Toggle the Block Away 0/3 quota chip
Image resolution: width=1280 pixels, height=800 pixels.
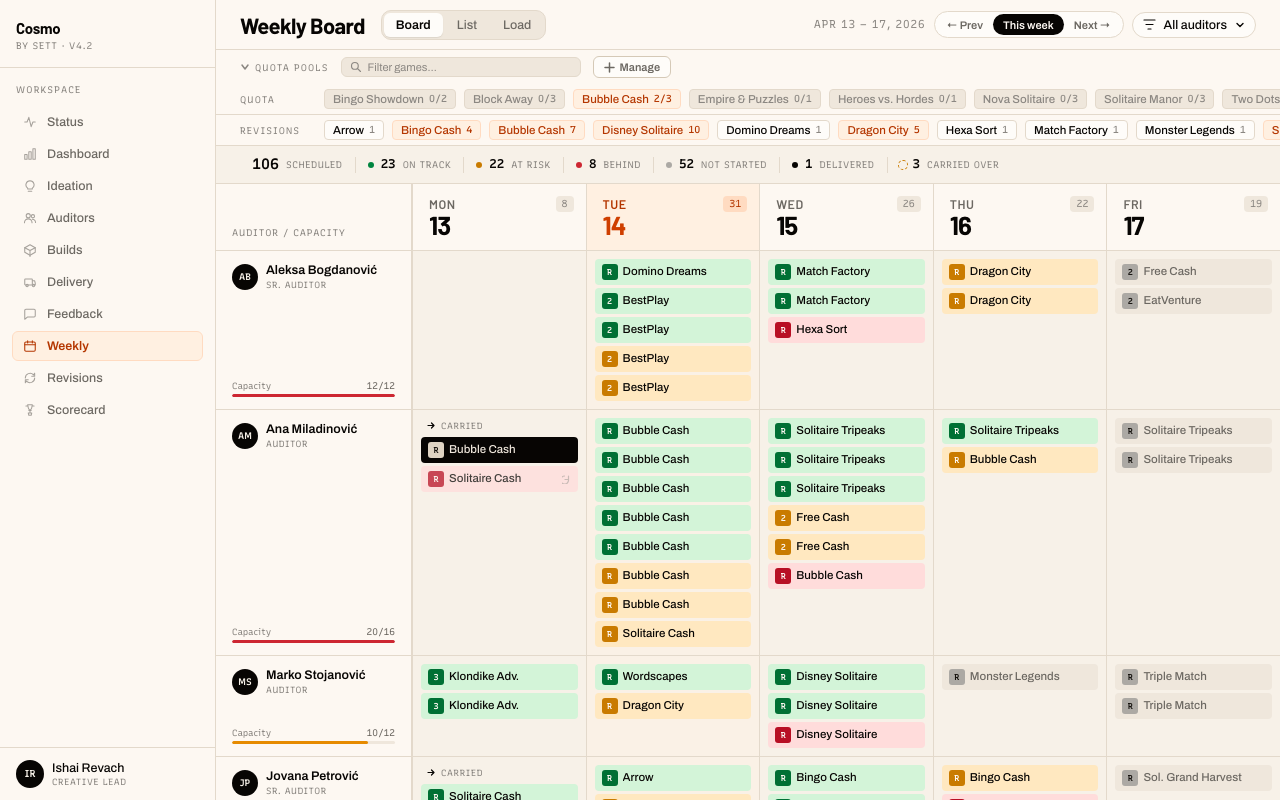pos(514,99)
